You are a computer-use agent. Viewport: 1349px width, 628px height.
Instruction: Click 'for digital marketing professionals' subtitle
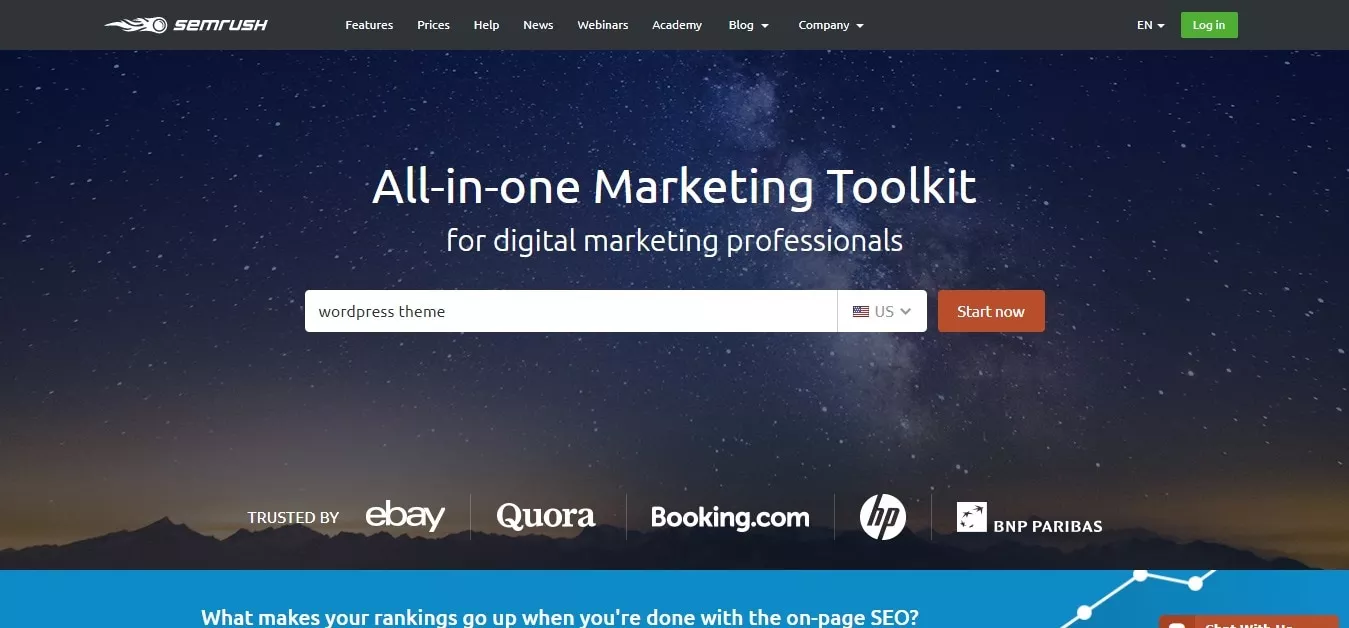[674, 241]
